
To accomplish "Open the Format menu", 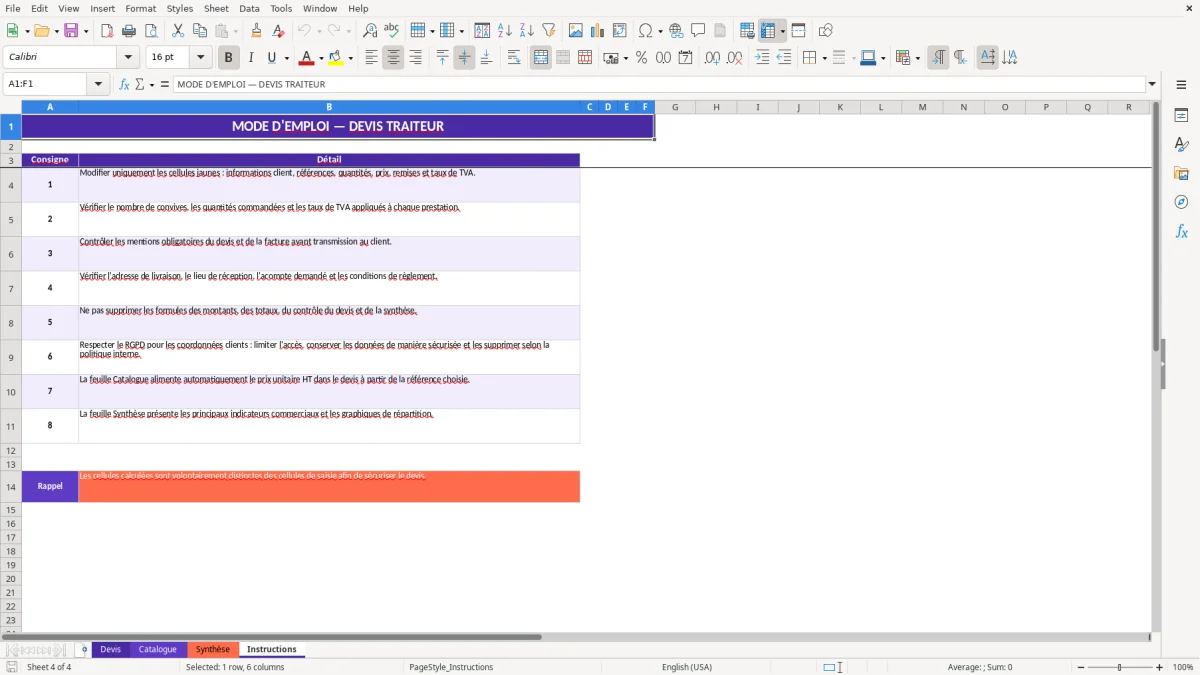I will pyautogui.click(x=140, y=8).
